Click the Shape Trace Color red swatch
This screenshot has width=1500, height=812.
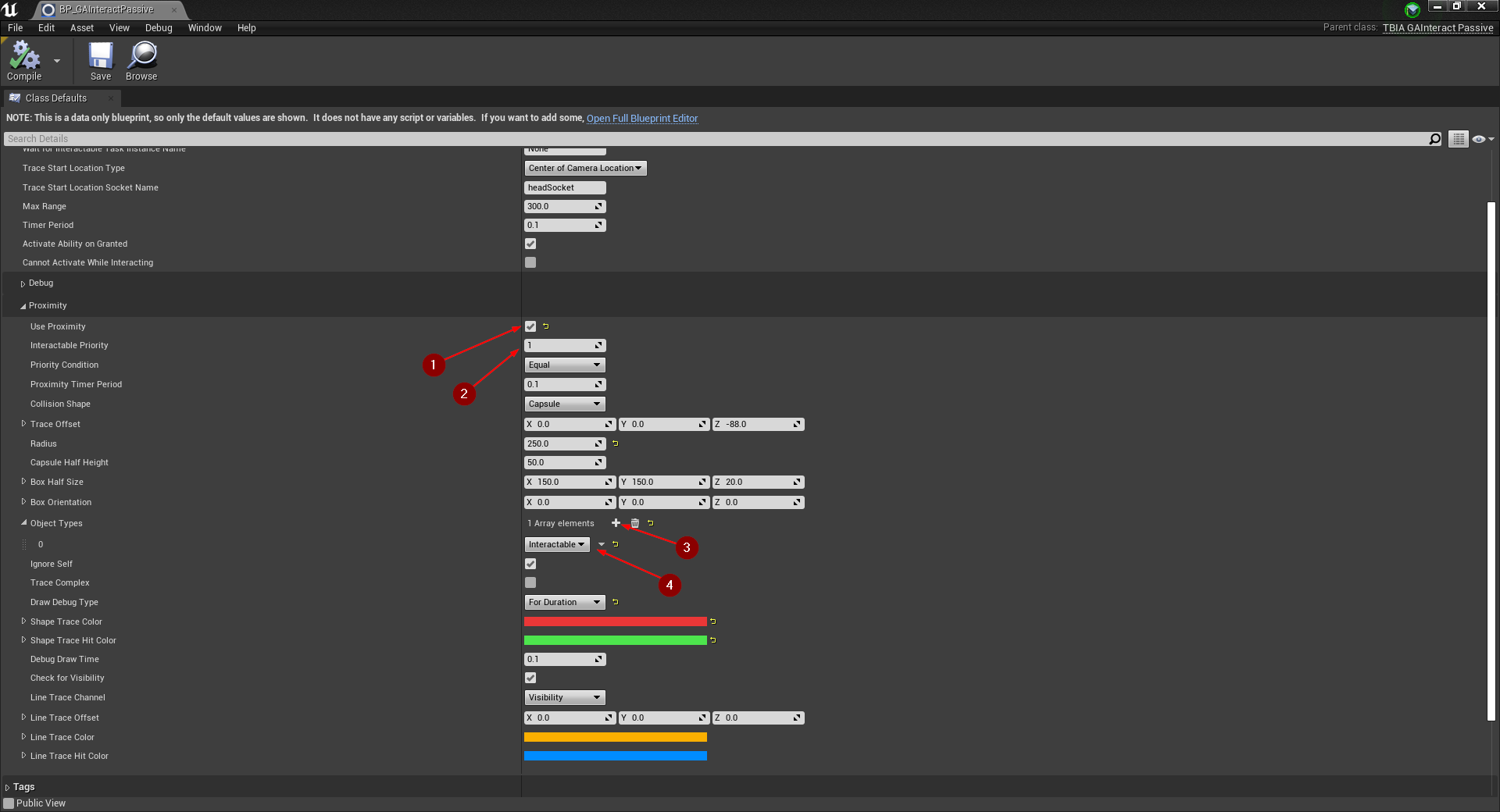(616, 621)
